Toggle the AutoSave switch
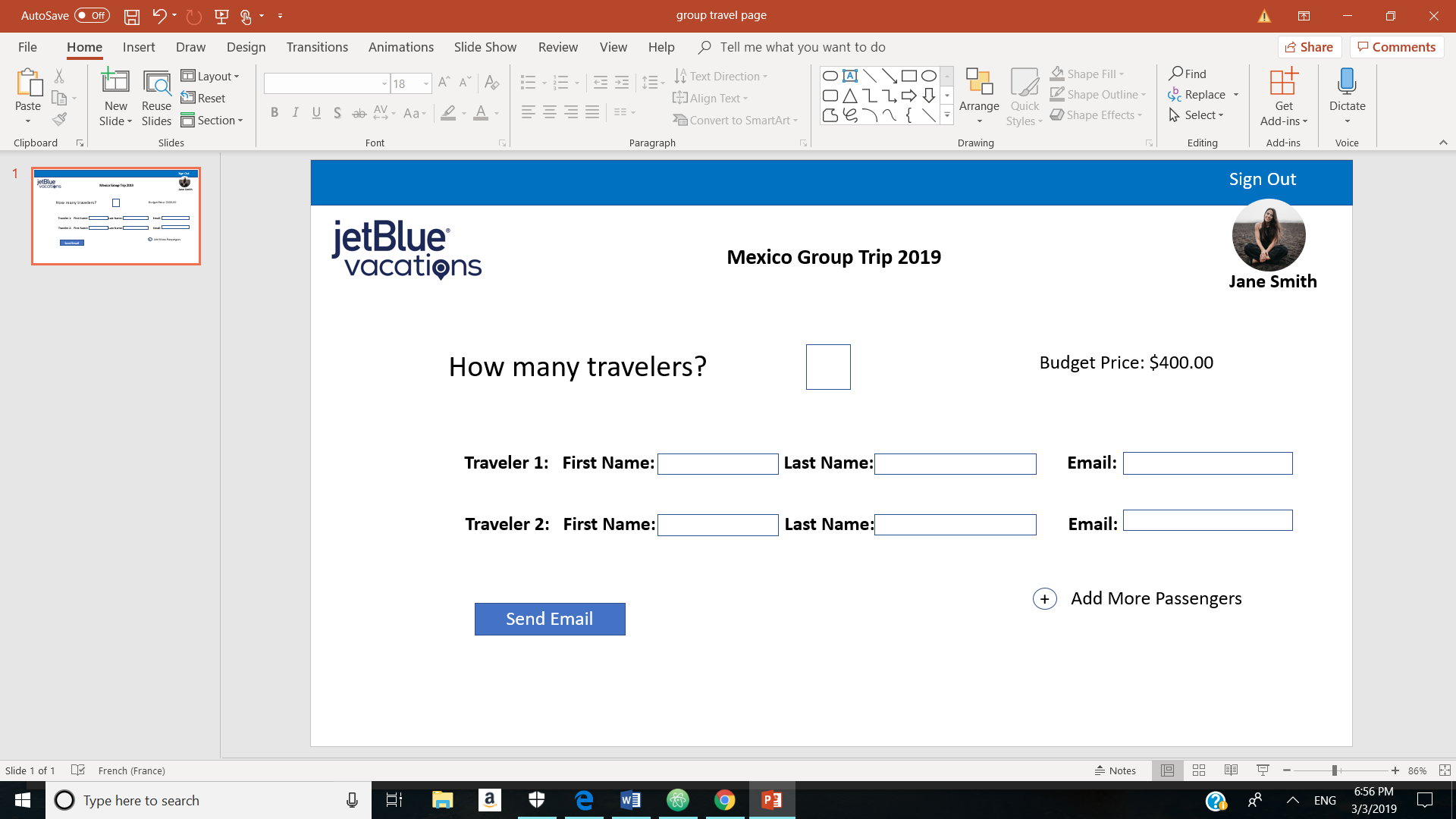This screenshot has width=1456, height=819. point(93,15)
